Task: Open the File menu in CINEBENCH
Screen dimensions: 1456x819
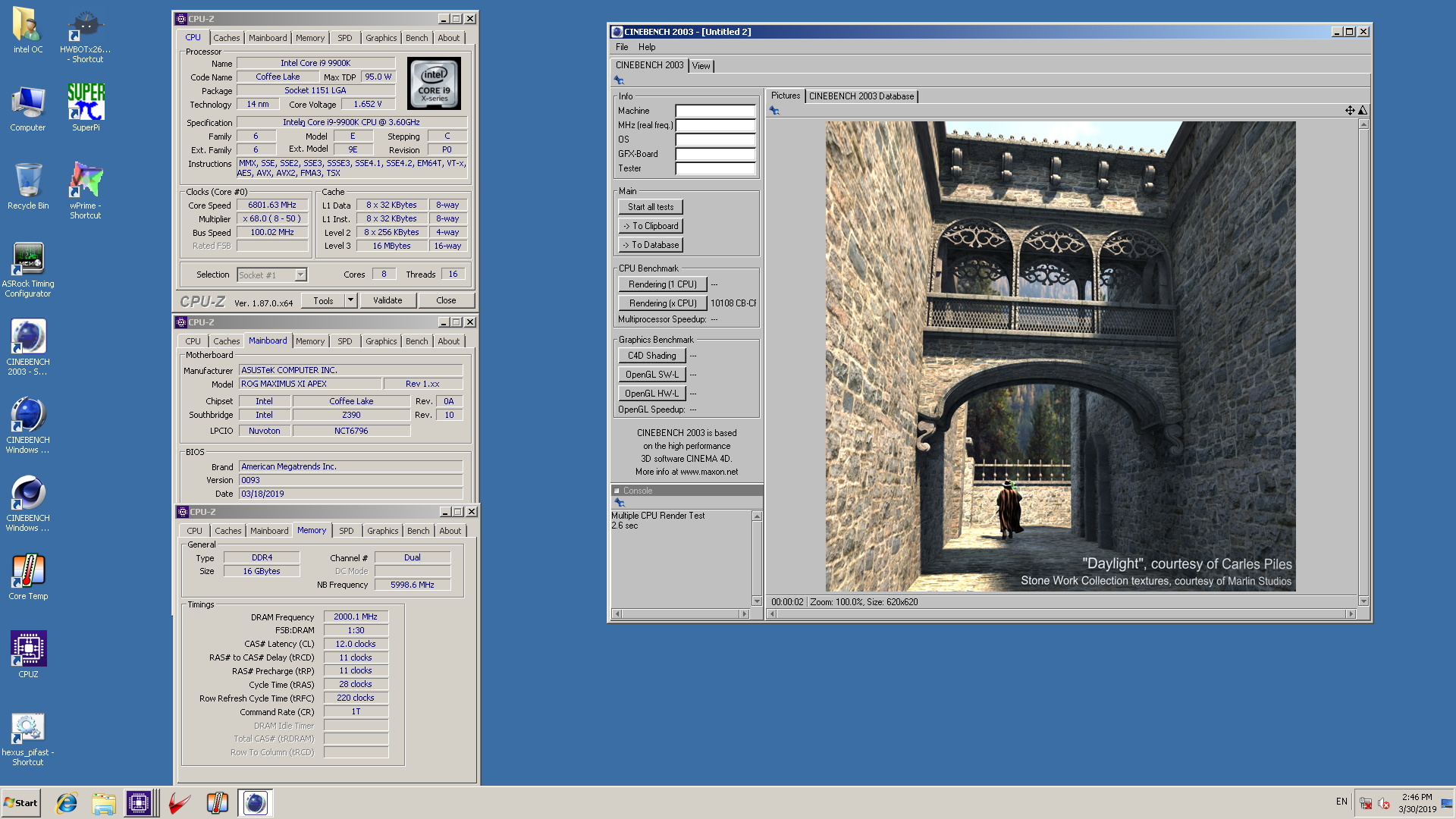Action: point(622,47)
